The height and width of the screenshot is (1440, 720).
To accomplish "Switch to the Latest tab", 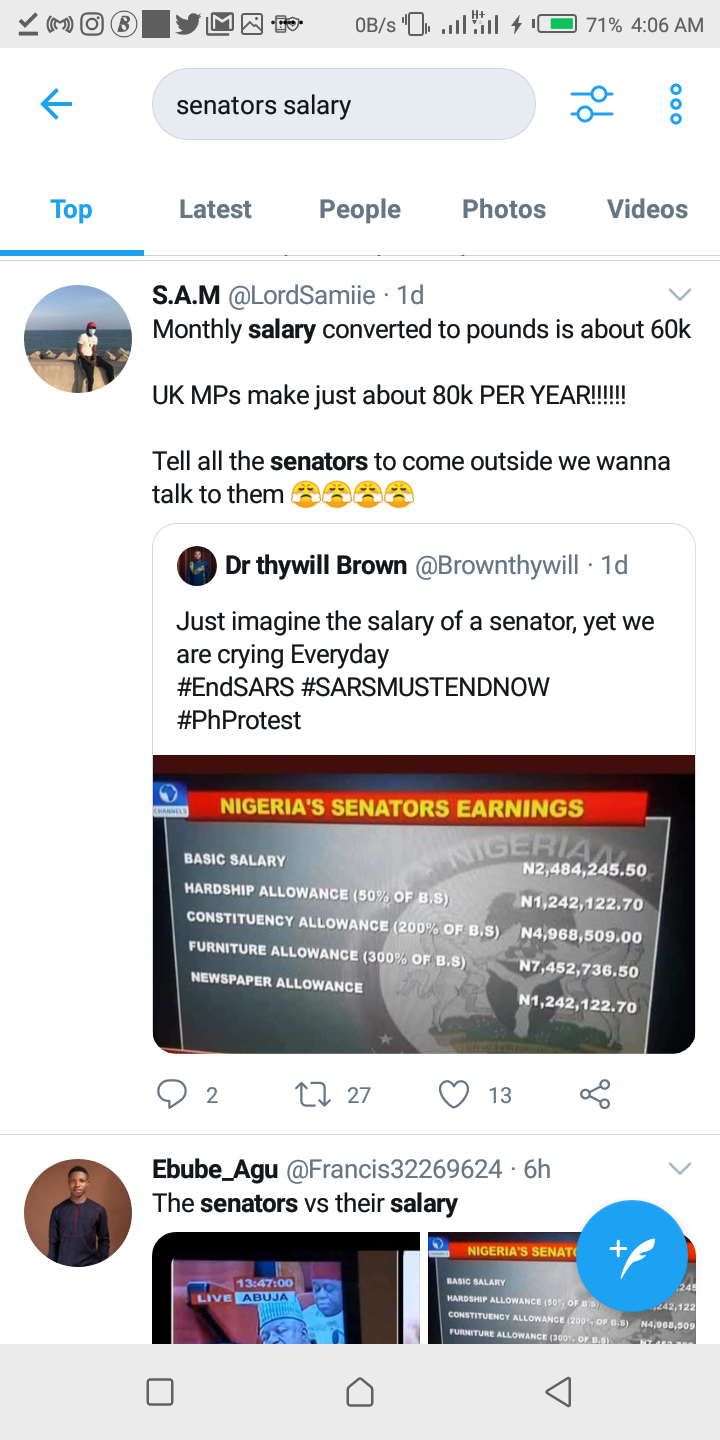I will tap(215, 209).
